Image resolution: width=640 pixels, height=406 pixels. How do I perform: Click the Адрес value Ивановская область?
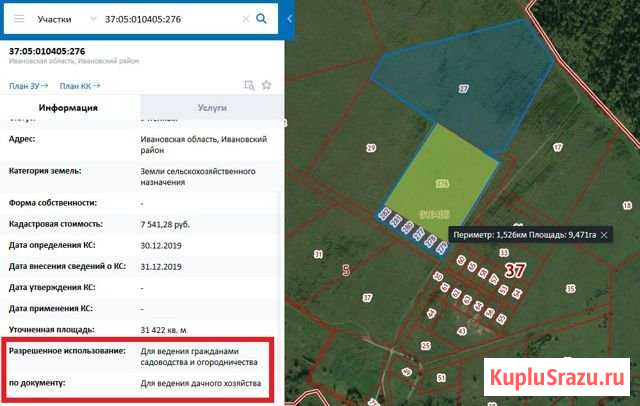(204, 145)
